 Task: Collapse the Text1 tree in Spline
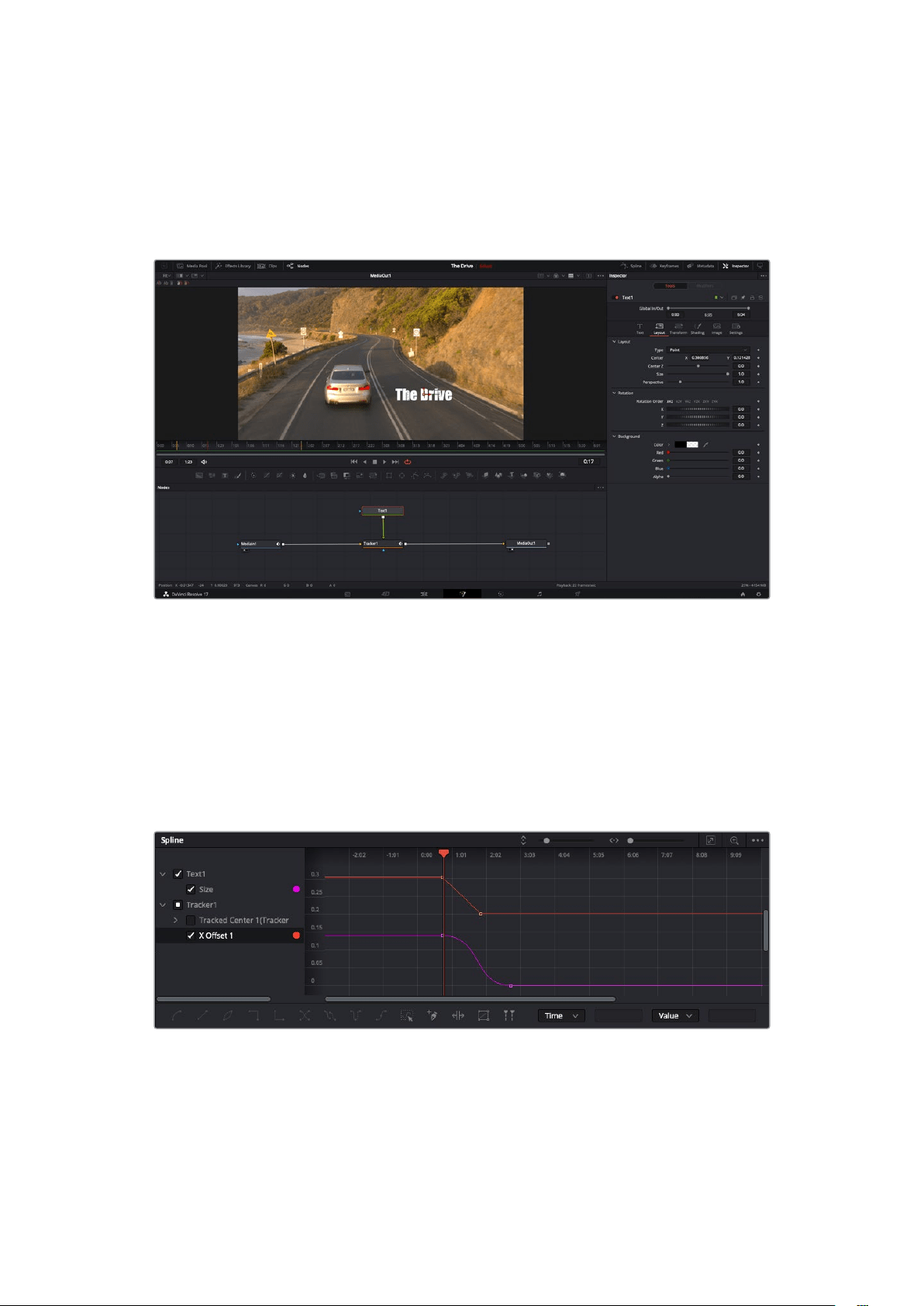[x=163, y=874]
